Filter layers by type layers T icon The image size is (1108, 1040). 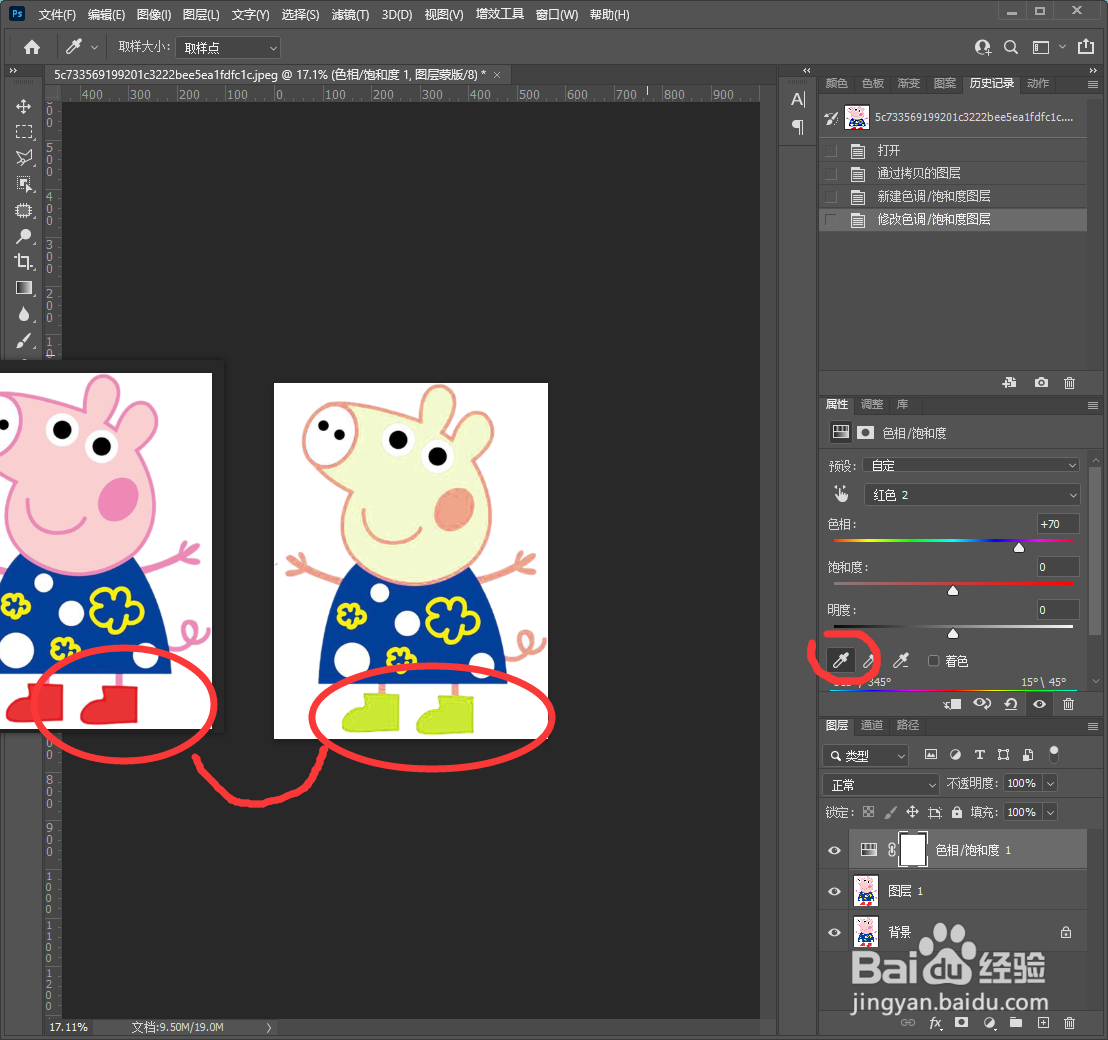coord(979,755)
